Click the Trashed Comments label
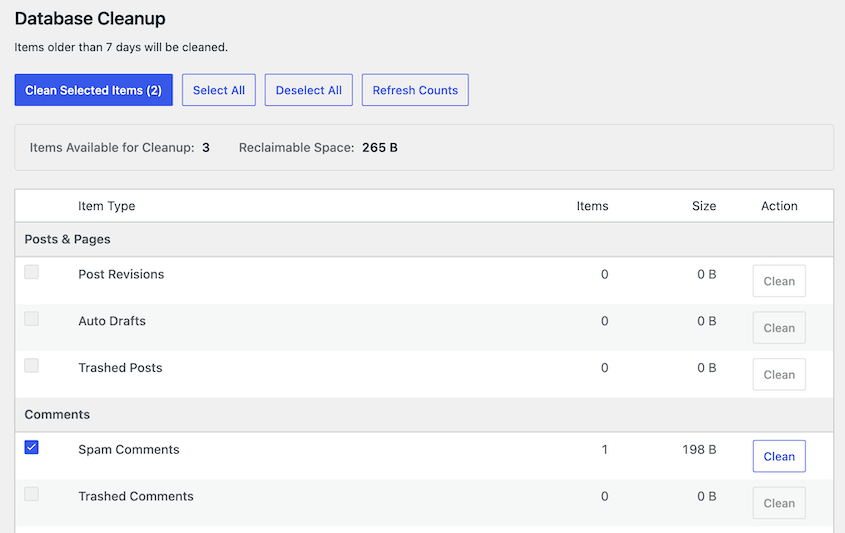The height and width of the screenshot is (533, 845). pos(136,496)
